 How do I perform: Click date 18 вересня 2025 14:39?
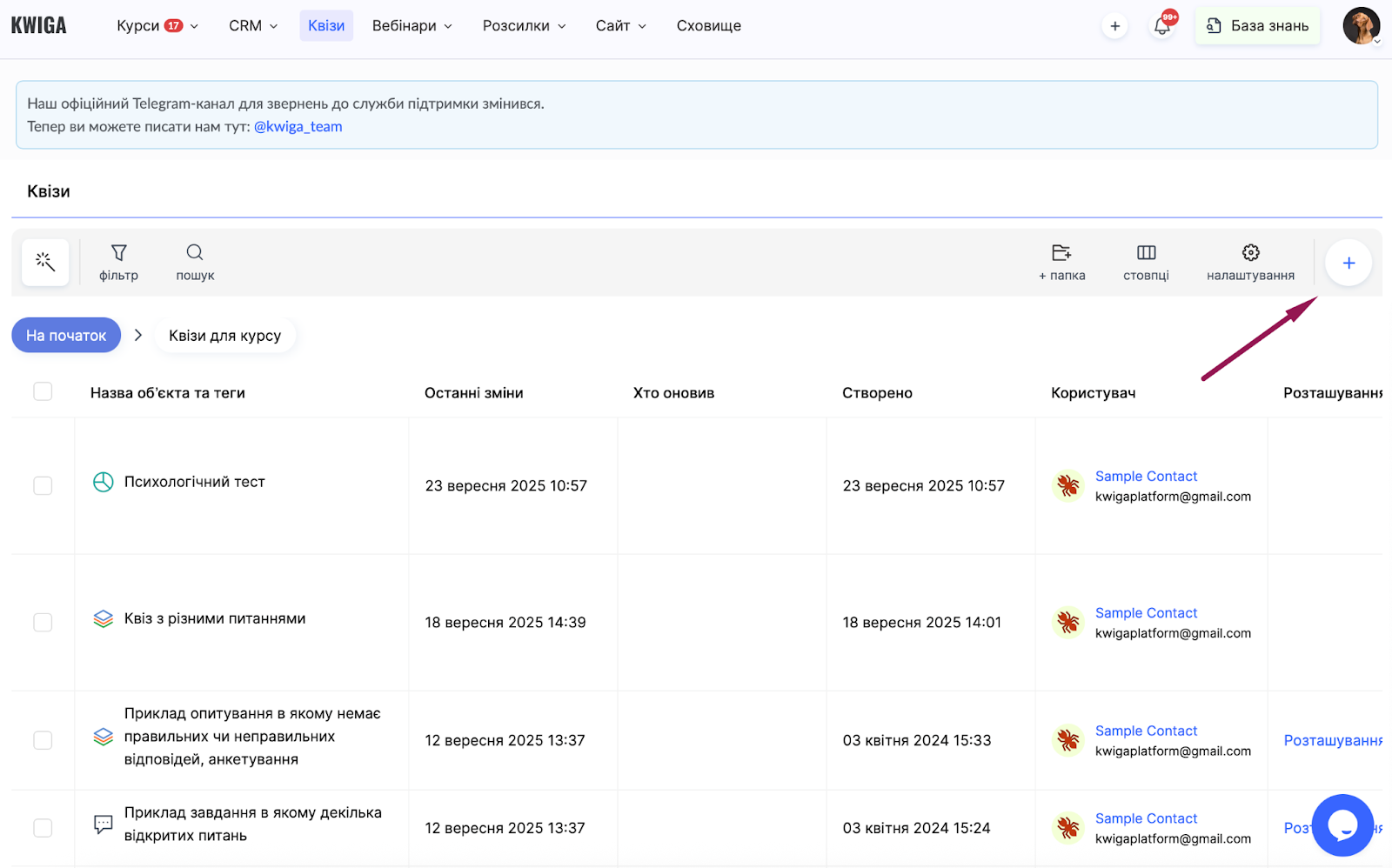click(505, 622)
